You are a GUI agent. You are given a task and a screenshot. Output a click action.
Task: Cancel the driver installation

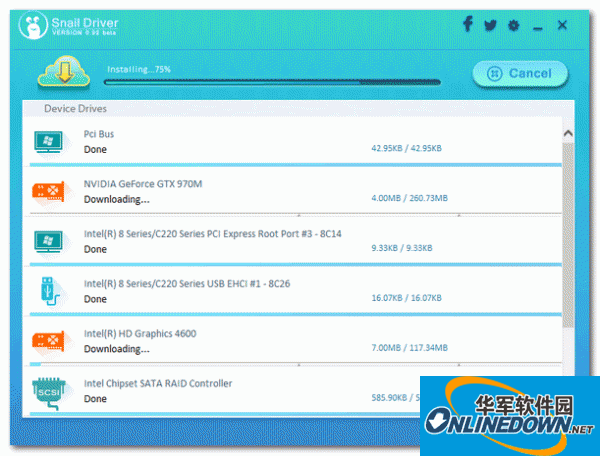click(x=520, y=73)
